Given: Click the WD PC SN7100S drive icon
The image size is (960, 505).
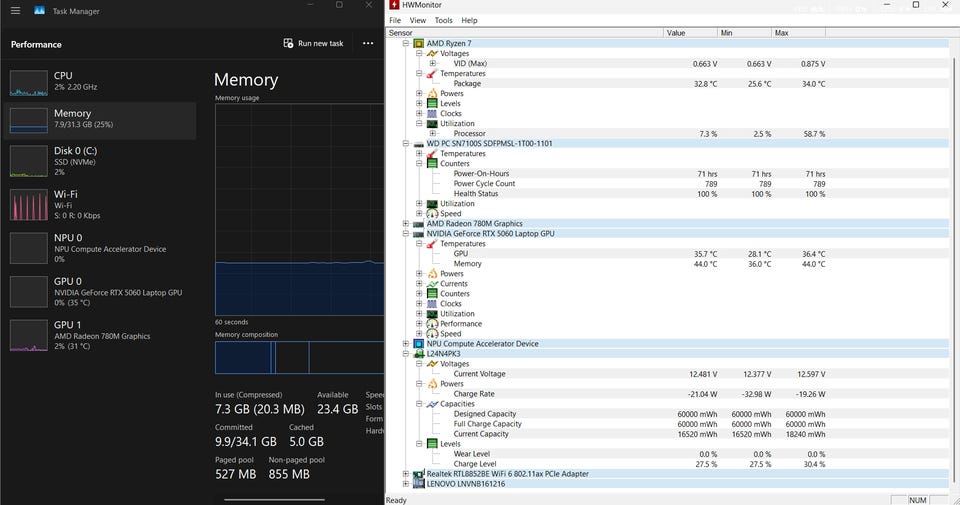Looking at the screenshot, I should coord(419,144).
